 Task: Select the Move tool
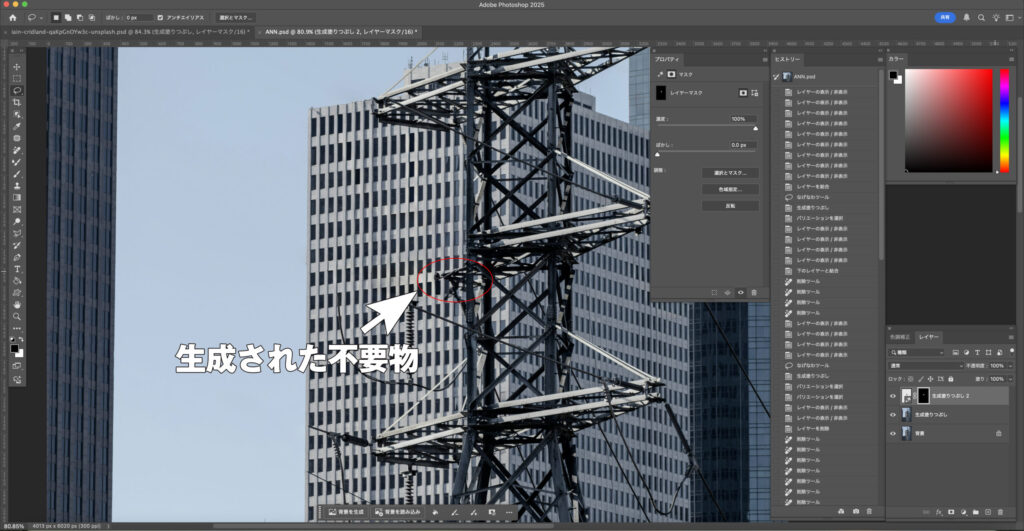click(x=17, y=67)
